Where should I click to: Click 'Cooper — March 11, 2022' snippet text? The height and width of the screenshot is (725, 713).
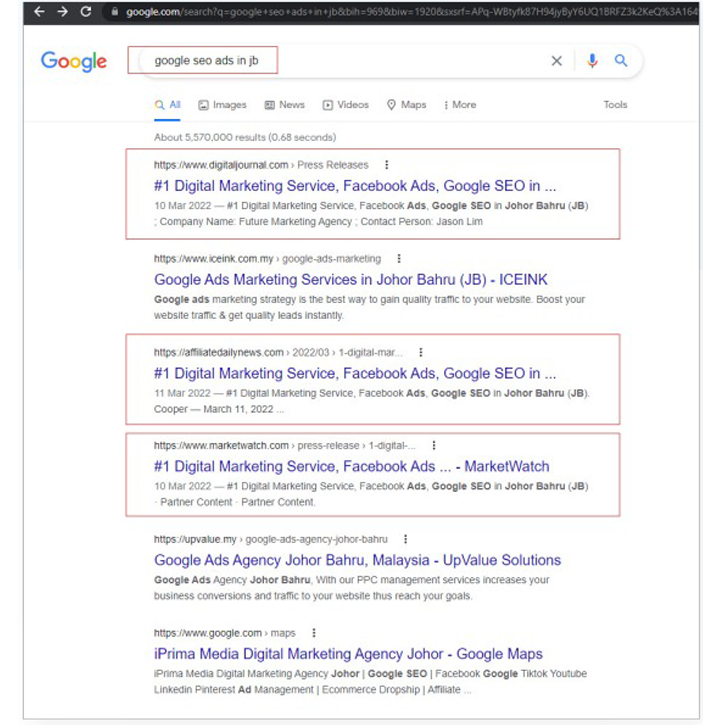tap(214, 409)
